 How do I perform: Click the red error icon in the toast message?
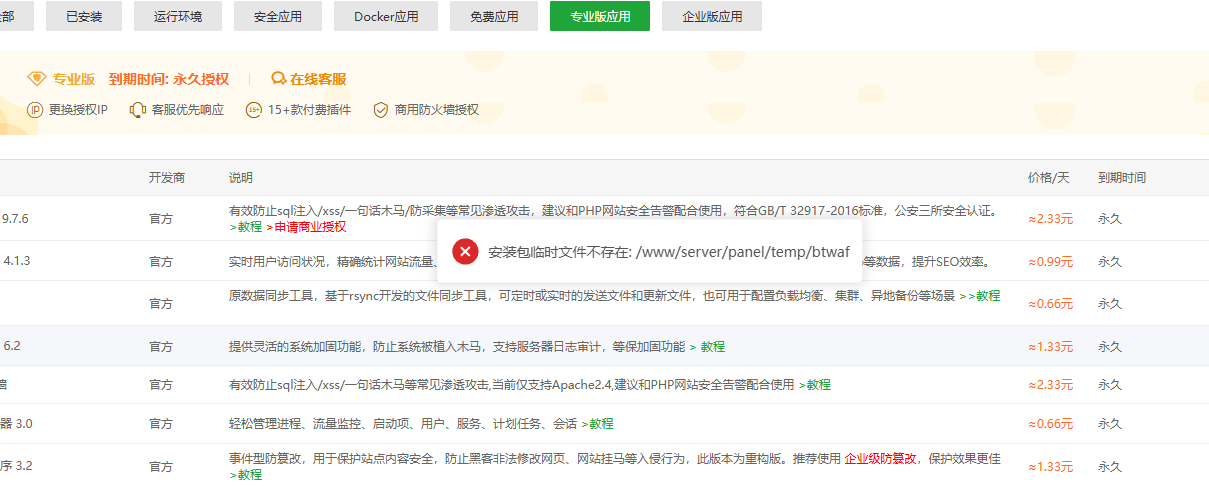tap(465, 252)
